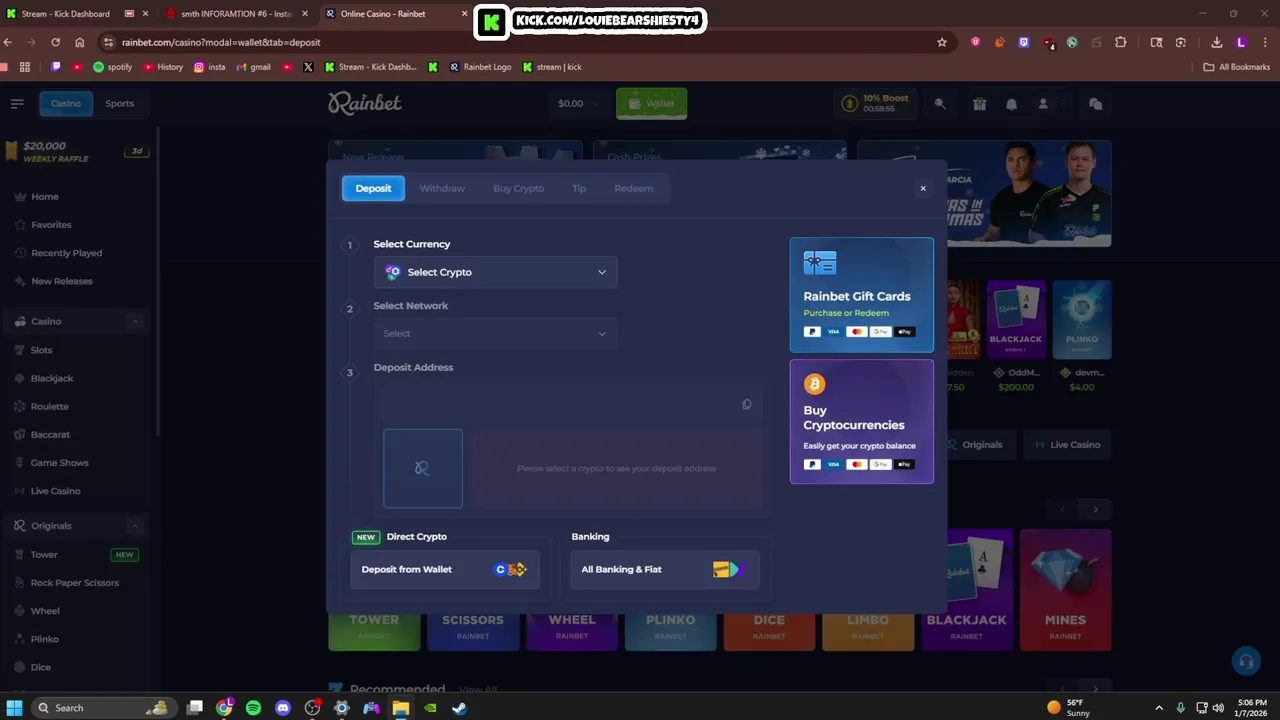Switch to the Withdraw tab
Screen dimensions: 1280x720
pyautogui.click(x=442, y=188)
